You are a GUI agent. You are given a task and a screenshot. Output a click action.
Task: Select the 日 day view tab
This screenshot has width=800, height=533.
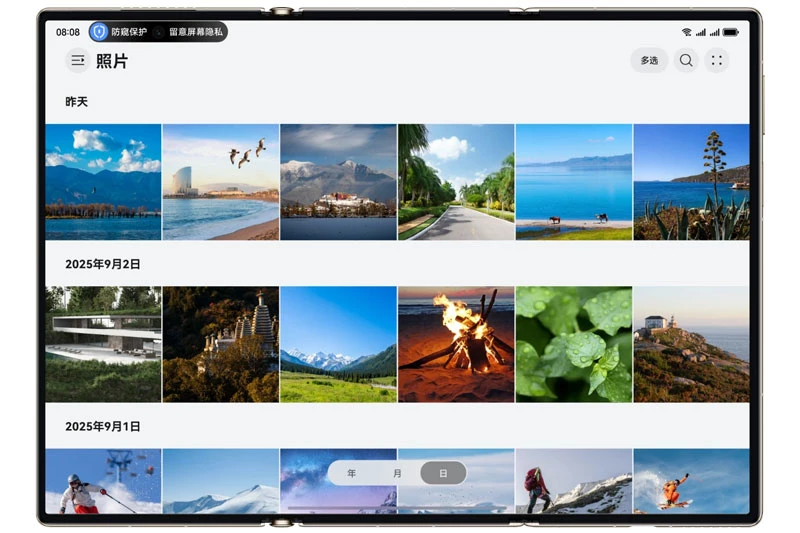[x=443, y=473]
